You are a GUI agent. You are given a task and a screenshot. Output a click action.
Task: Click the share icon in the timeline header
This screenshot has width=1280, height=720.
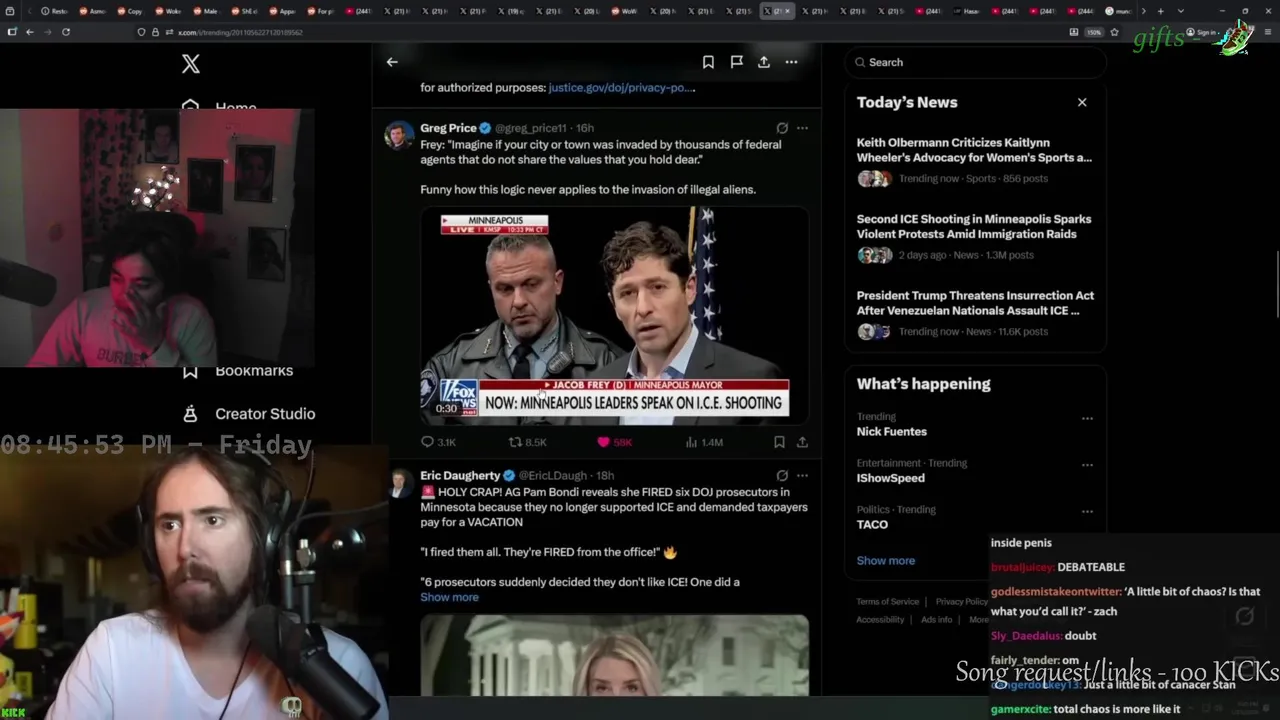click(x=764, y=62)
